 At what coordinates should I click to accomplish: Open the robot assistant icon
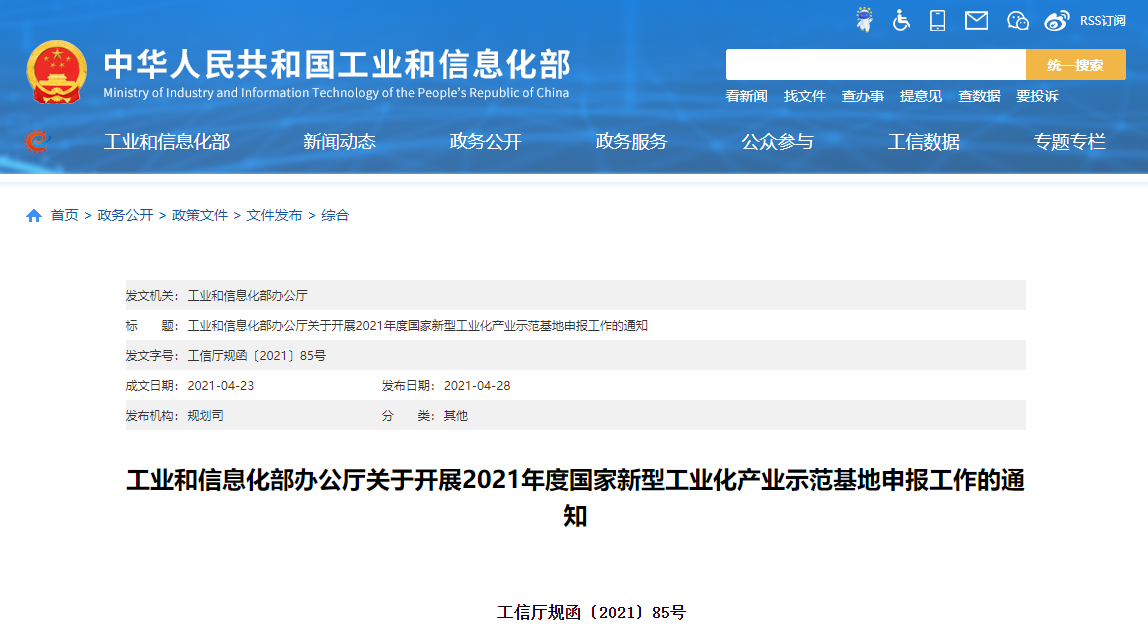pyautogui.click(x=864, y=19)
